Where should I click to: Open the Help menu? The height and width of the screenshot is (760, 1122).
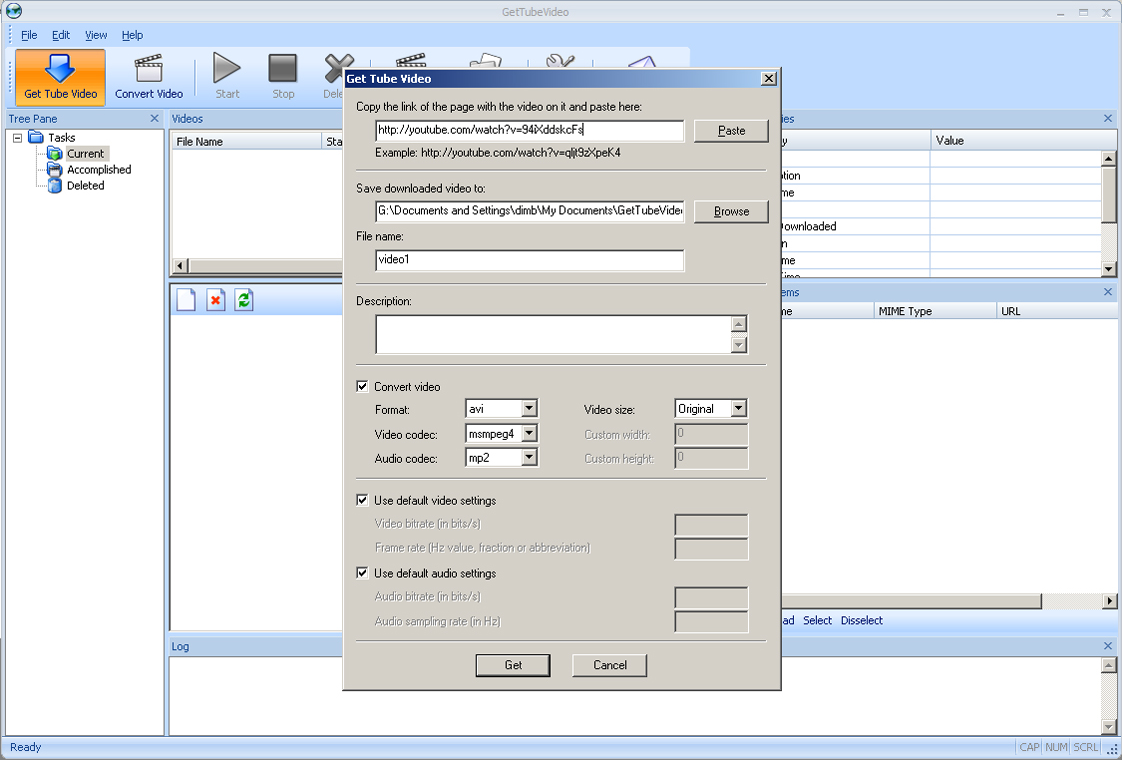click(x=132, y=35)
